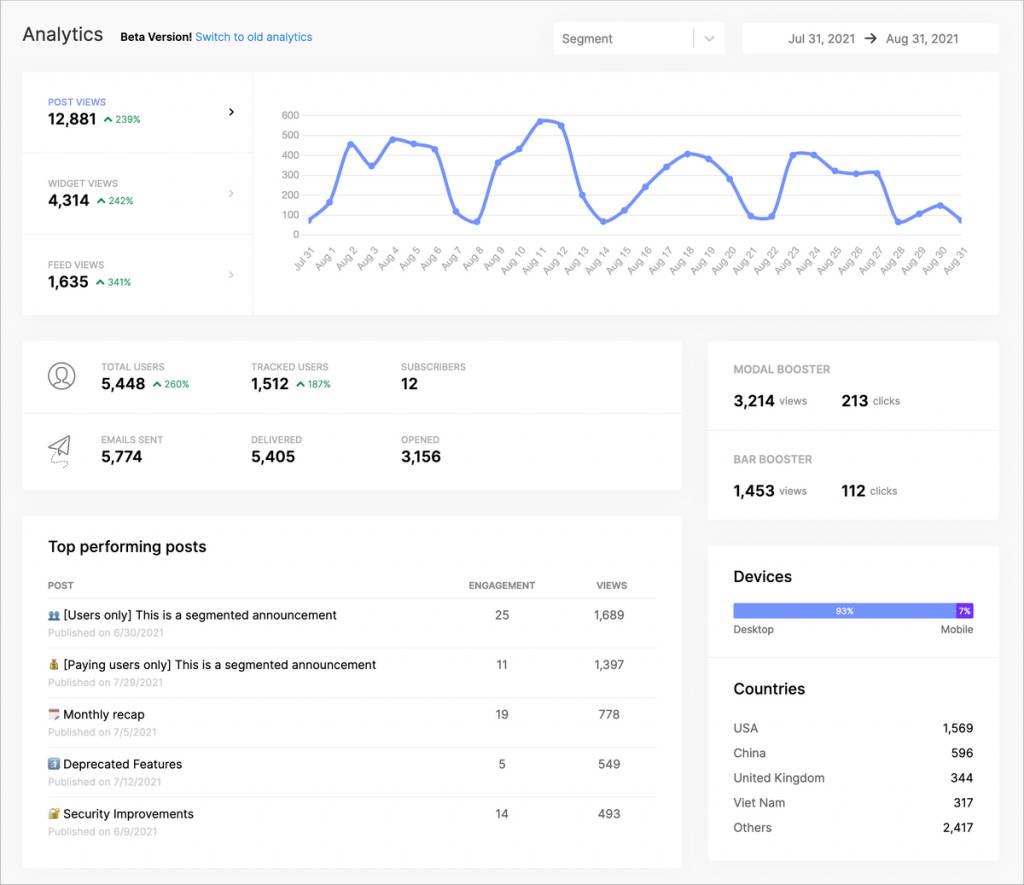The height and width of the screenshot is (885, 1024).
Task: Click the ENGAGEMENT column header
Action: click(502, 586)
